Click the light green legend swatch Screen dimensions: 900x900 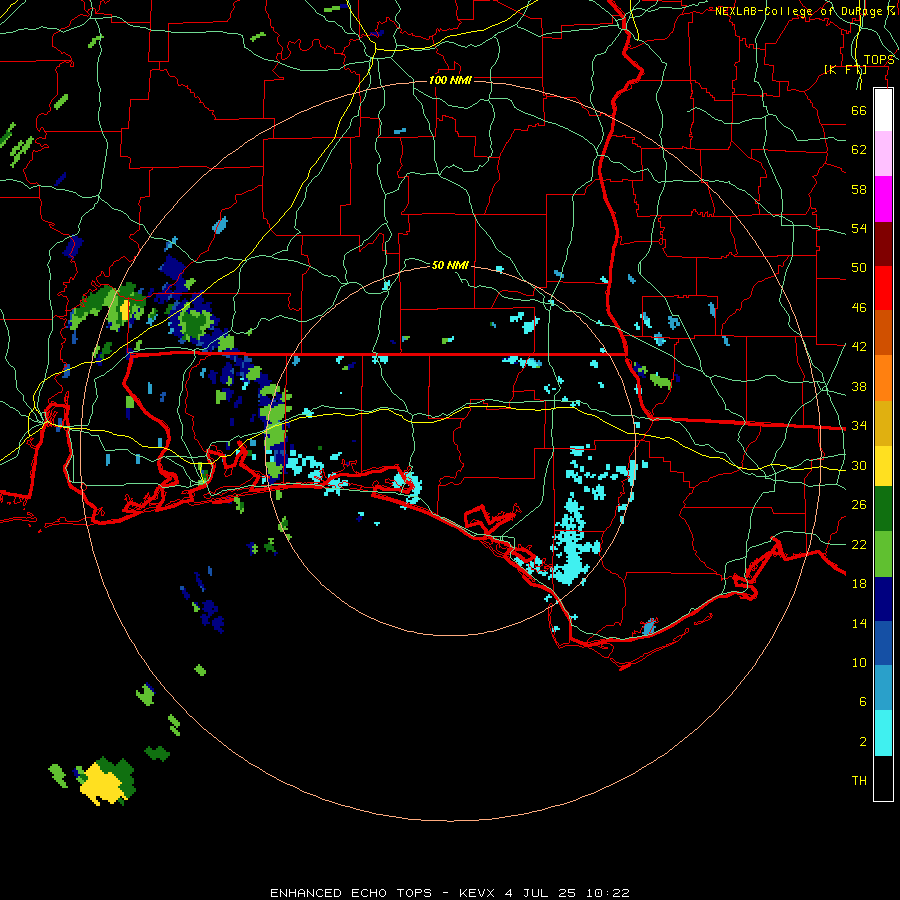point(883,554)
